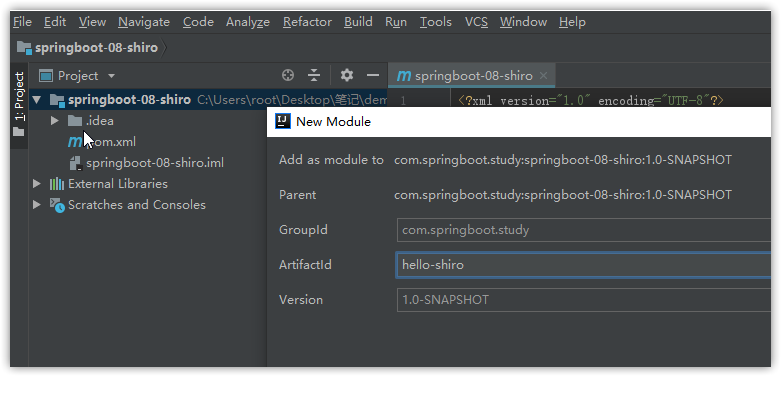
Task: Open the Project view dropdown
Action: pos(111,76)
